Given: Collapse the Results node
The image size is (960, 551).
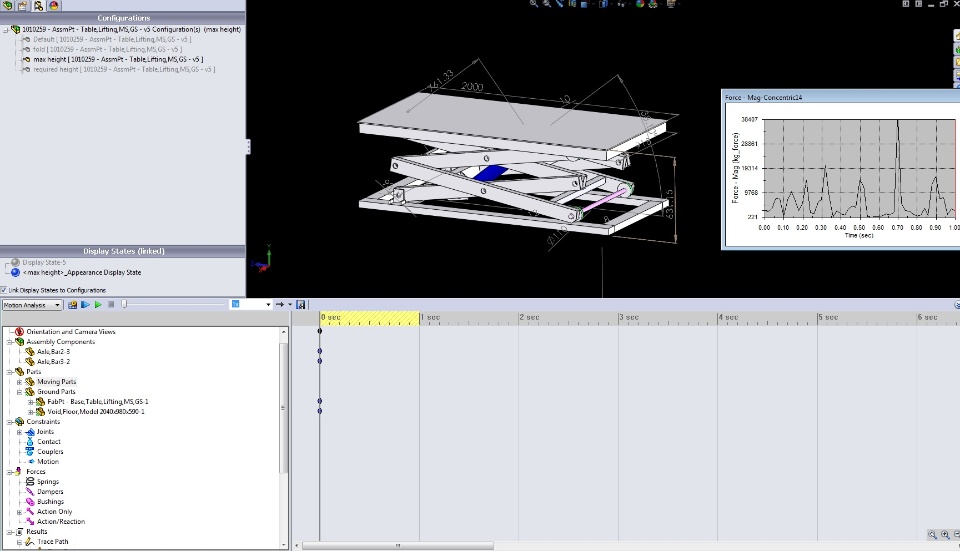Looking at the screenshot, I should pos(9,532).
